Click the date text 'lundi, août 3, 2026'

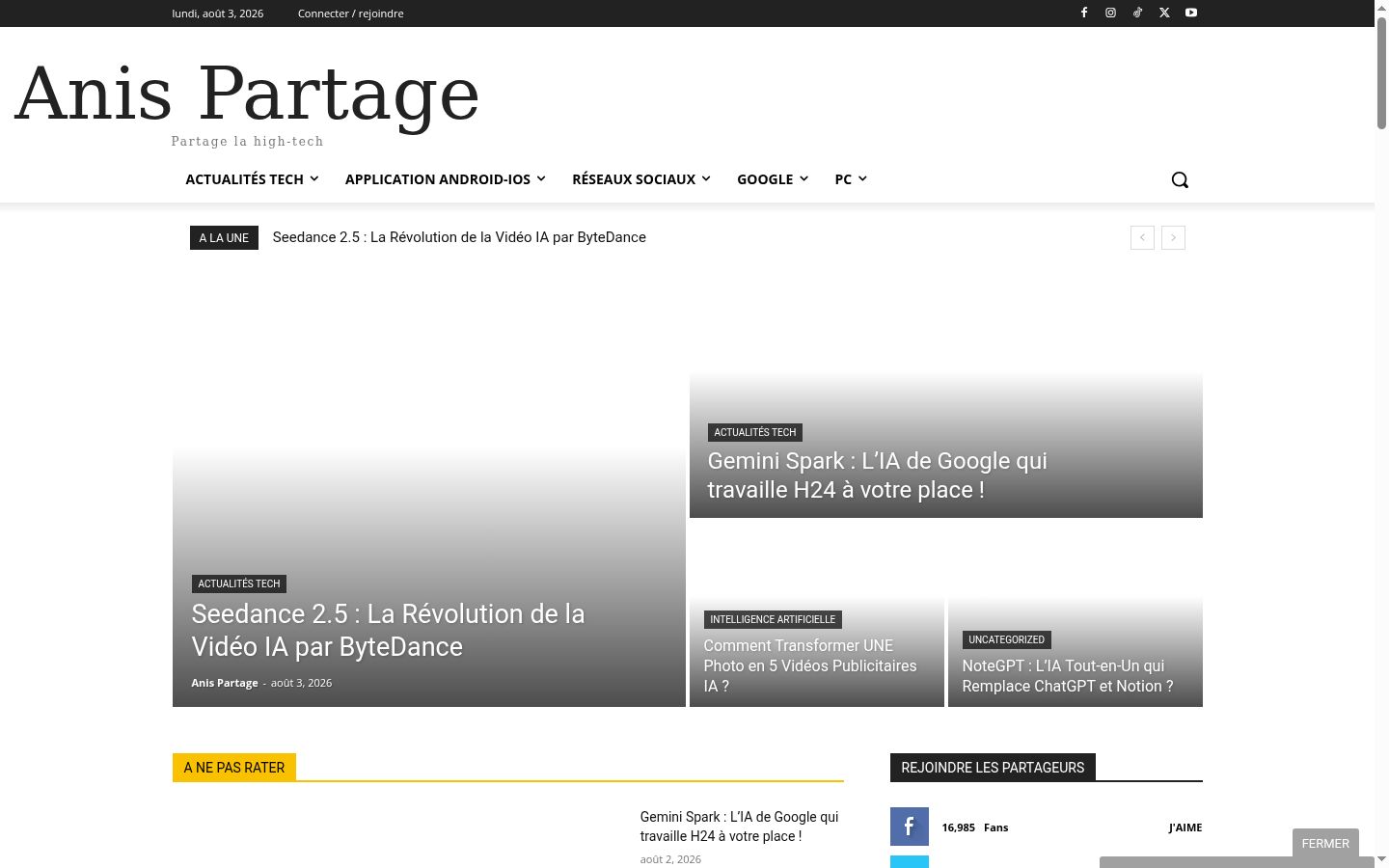coord(218,14)
